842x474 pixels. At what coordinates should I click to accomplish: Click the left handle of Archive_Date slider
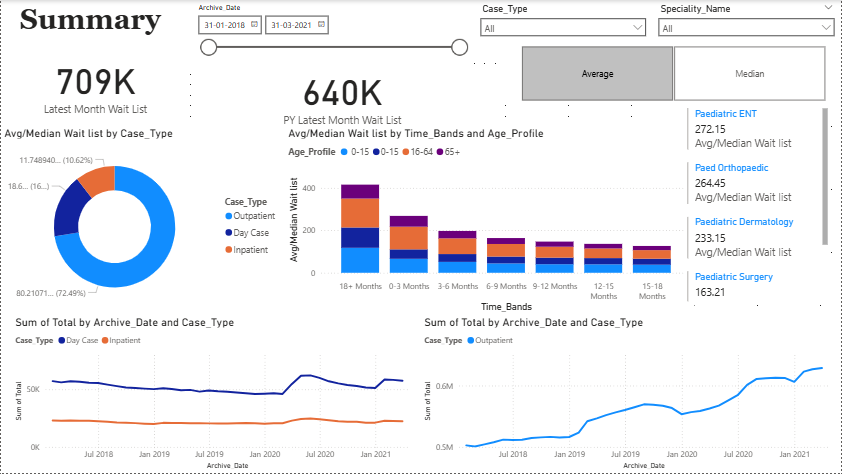click(x=208, y=47)
